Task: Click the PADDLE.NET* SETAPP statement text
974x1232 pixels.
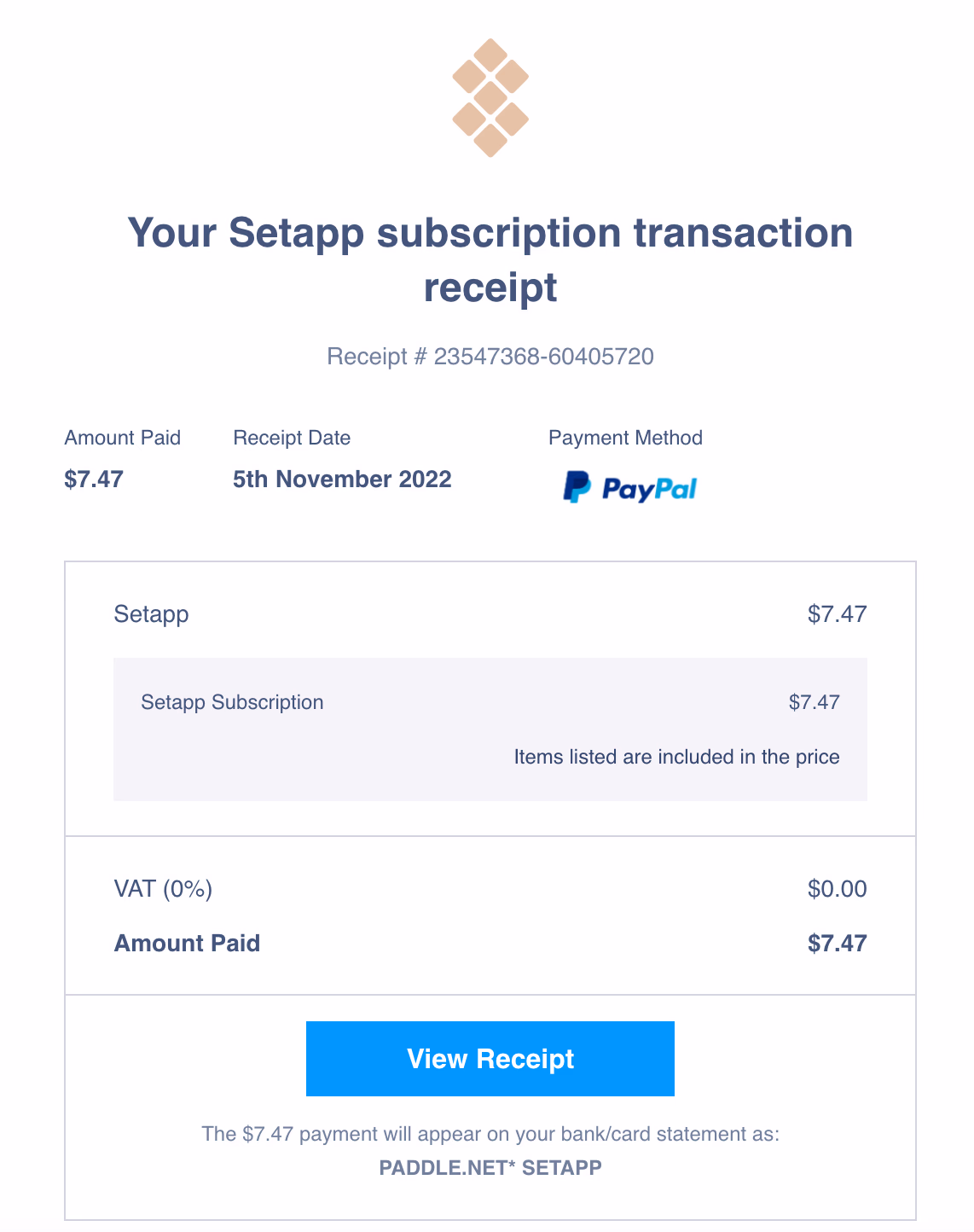Action: (x=490, y=1167)
